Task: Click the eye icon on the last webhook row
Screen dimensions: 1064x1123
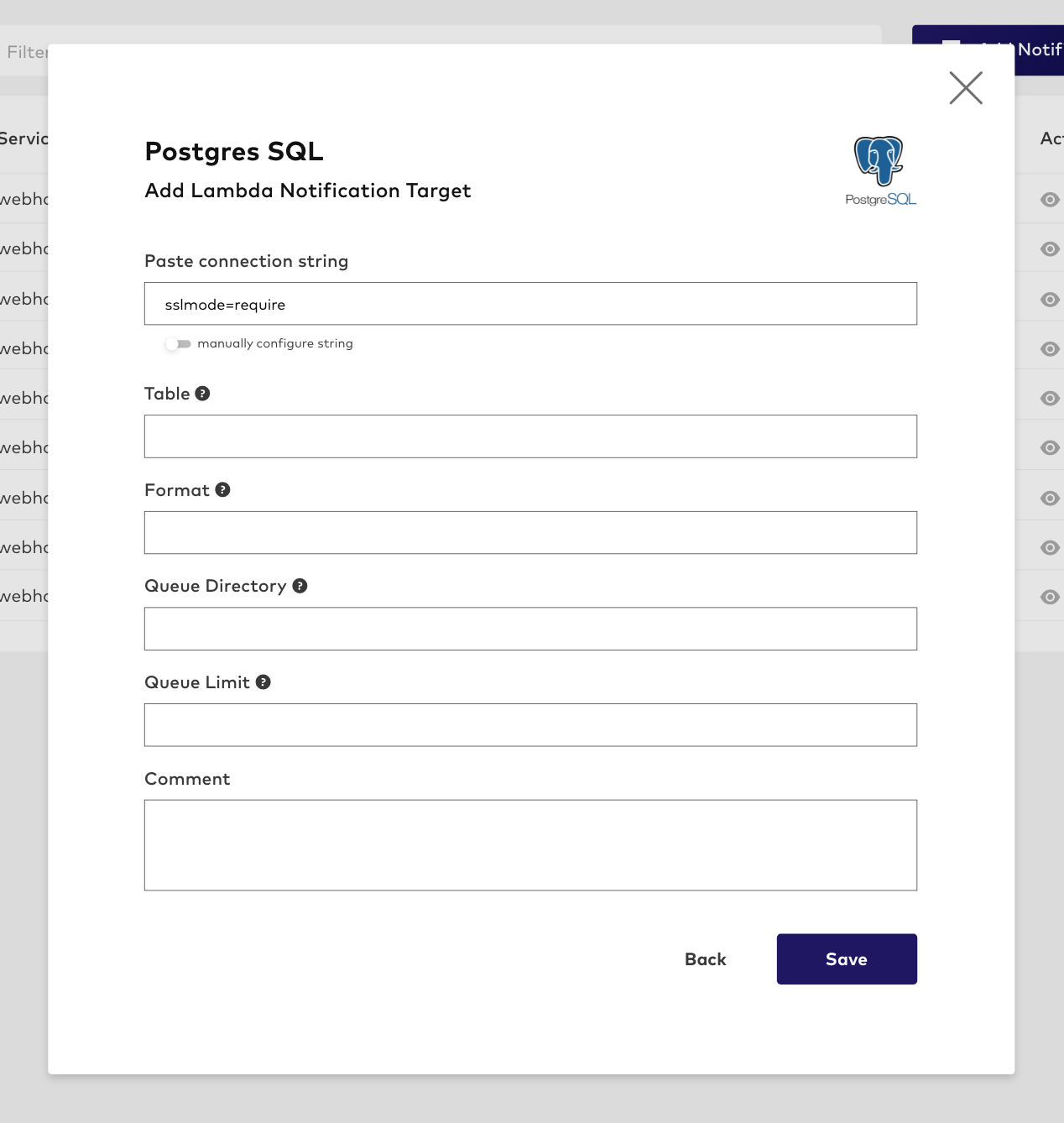Action: 1050,597
